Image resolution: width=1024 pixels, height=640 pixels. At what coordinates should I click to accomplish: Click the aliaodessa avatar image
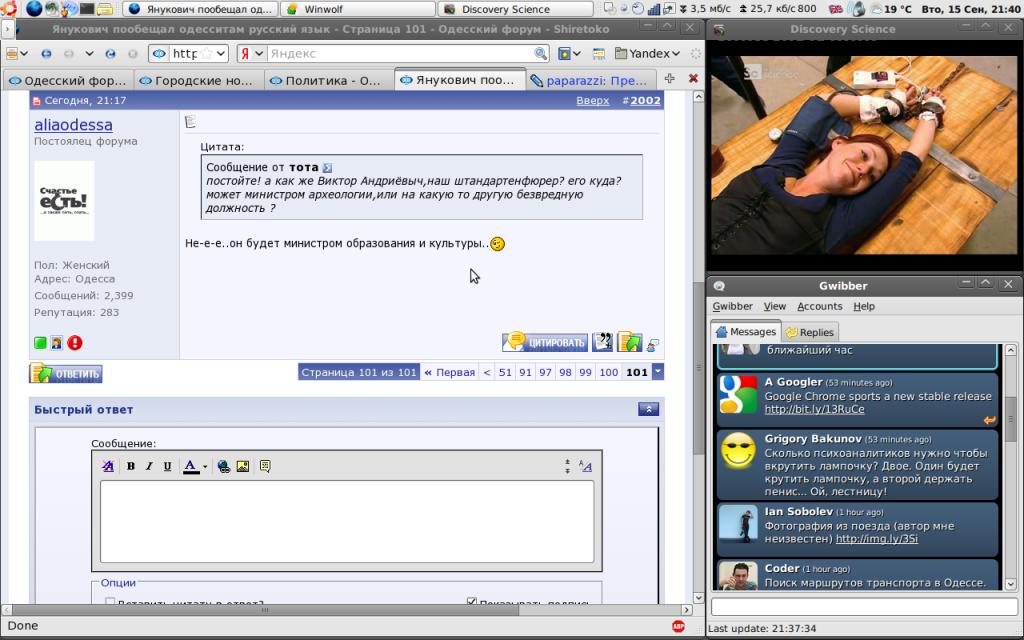coord(64,201)
